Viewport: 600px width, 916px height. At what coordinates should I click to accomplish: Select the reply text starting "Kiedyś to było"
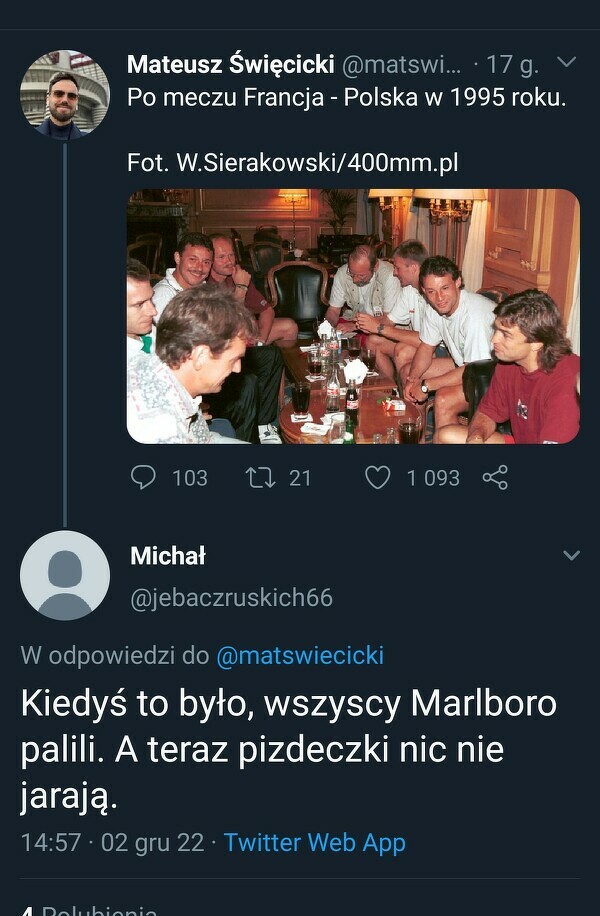tap(288, 750)
